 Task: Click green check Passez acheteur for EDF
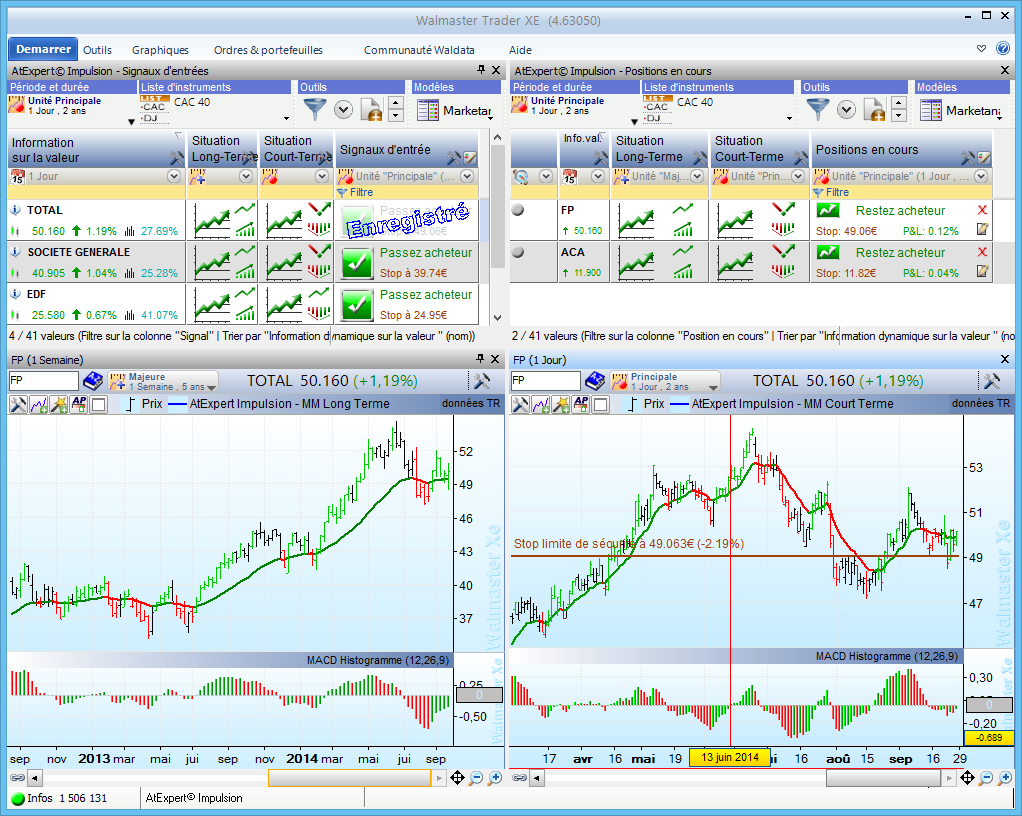[357, 305]
